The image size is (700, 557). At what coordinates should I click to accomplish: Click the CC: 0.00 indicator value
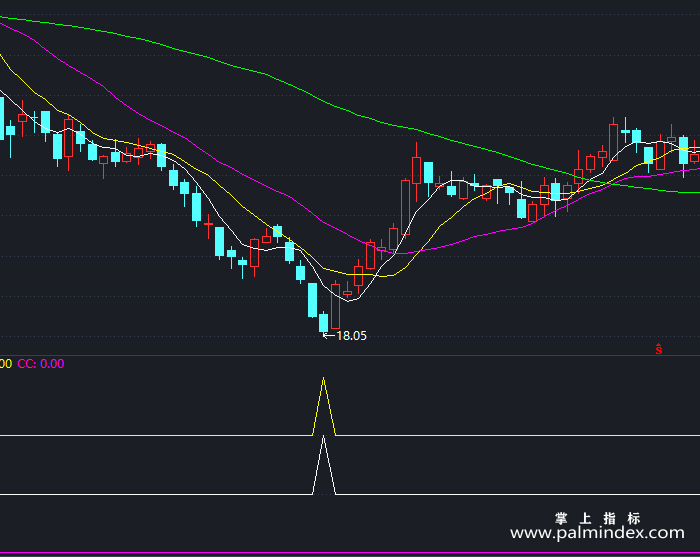41,364
